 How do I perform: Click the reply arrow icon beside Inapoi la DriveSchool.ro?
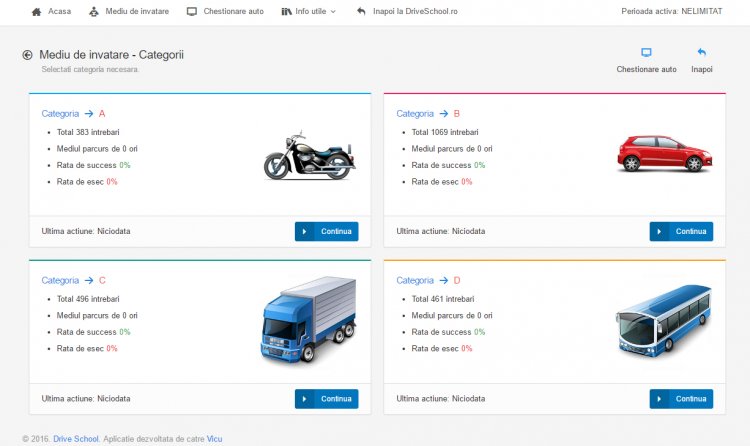361,11
